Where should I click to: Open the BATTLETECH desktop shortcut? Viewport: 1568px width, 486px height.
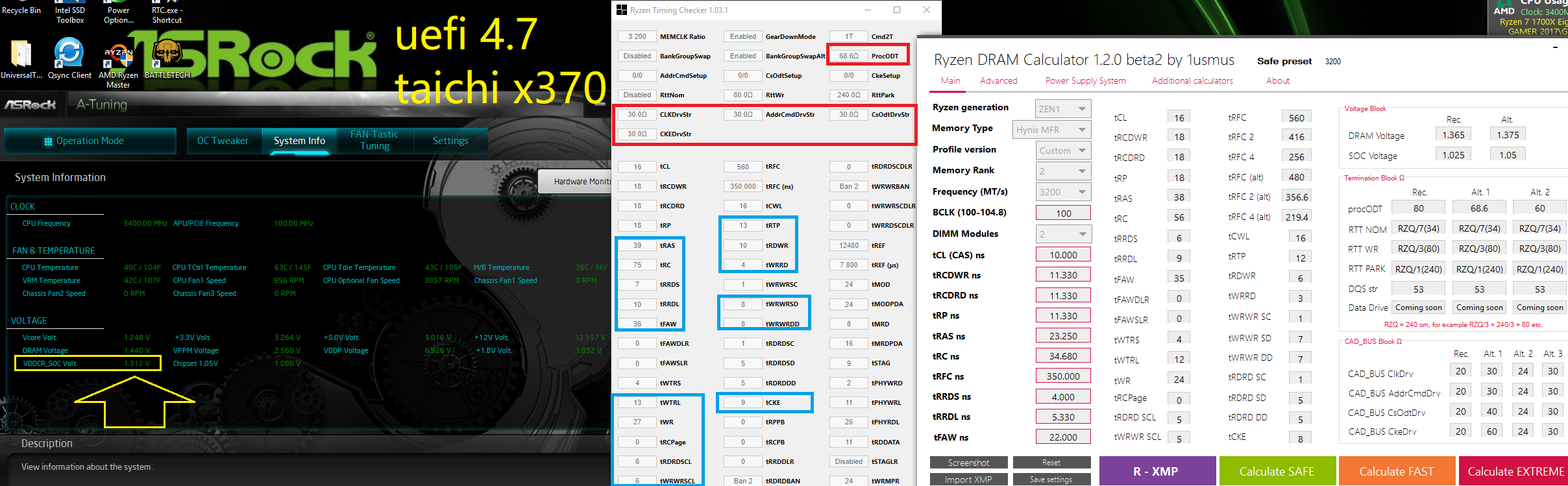click(x=167, y=58)
